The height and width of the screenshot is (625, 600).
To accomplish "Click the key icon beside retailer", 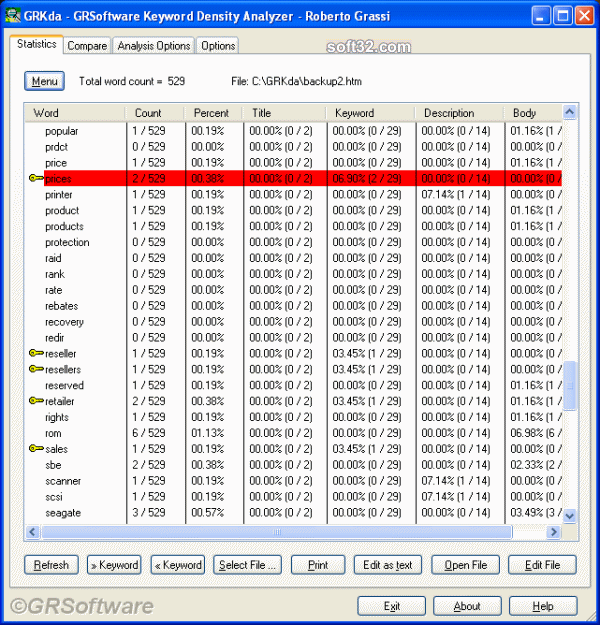I will point(36,401).
